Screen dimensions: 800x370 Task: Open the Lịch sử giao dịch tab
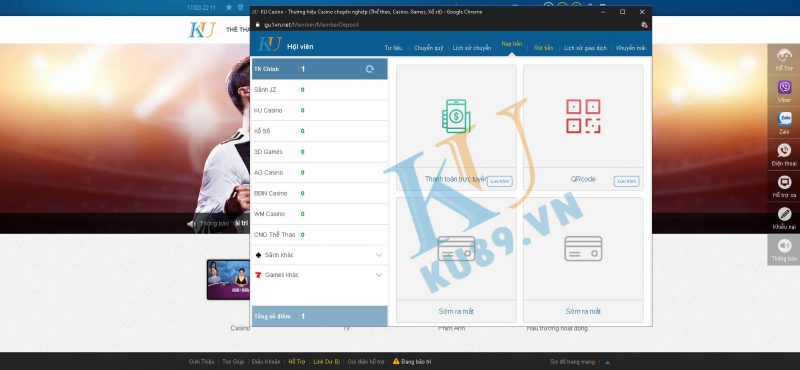click(585, 48)
